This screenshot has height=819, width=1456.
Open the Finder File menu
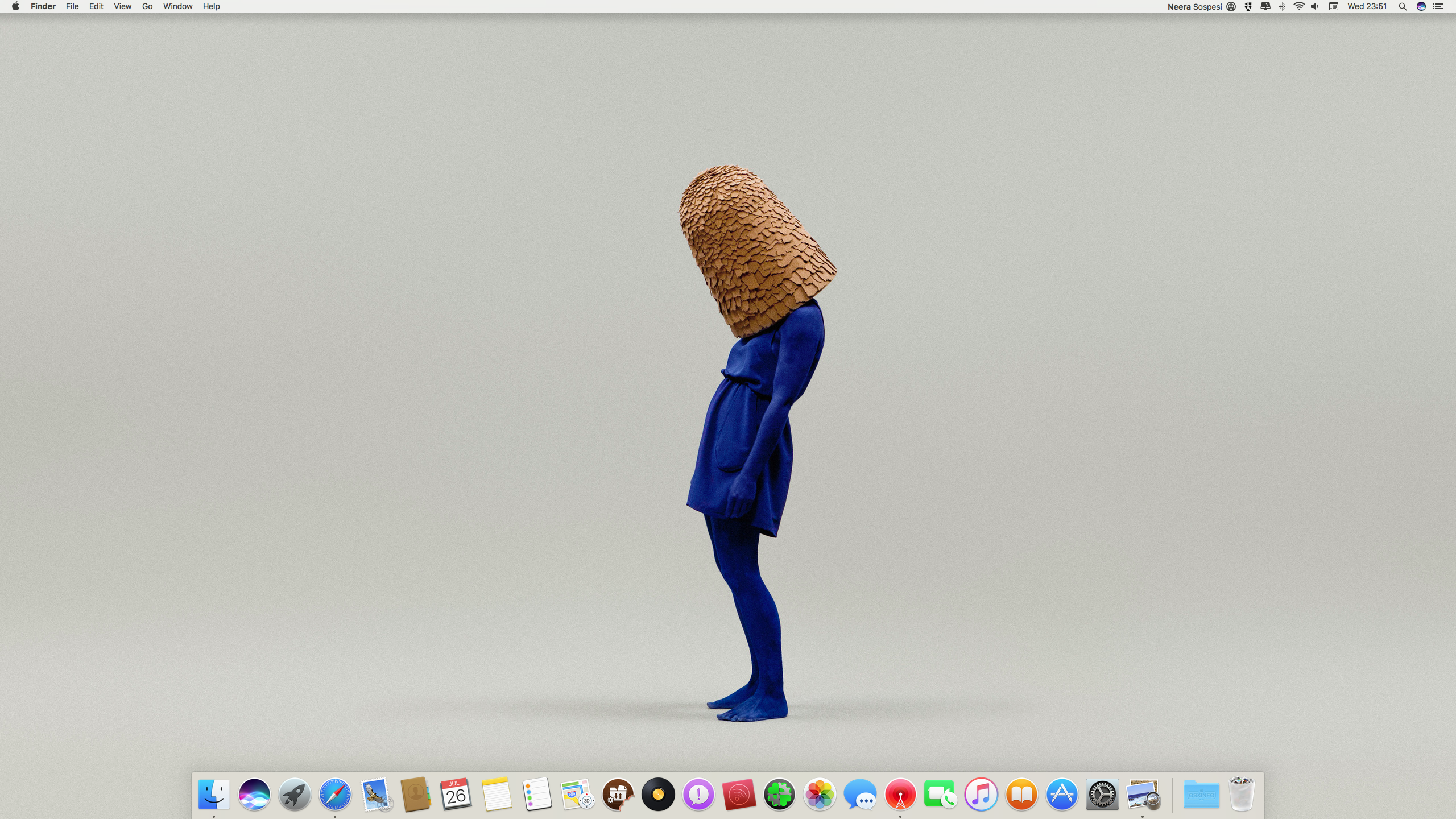(x=72, y=6)
